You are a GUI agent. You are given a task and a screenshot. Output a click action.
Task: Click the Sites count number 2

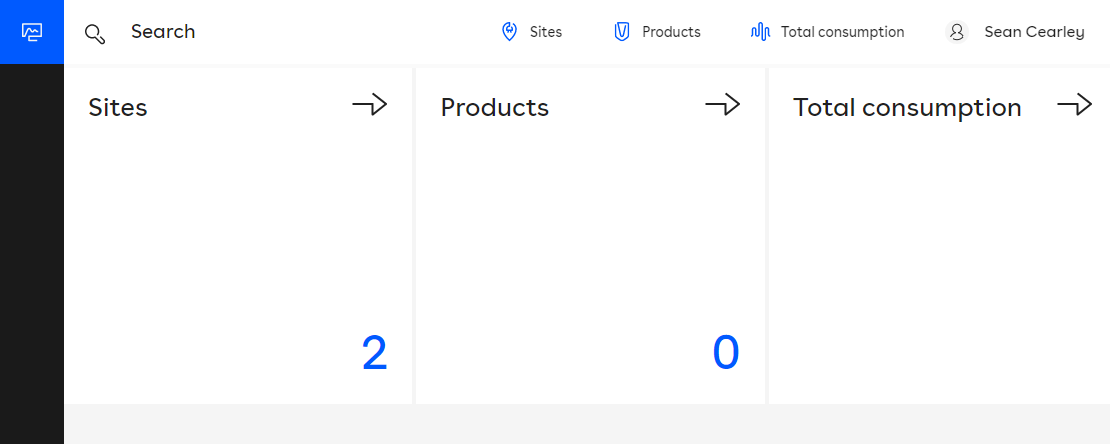374,353
